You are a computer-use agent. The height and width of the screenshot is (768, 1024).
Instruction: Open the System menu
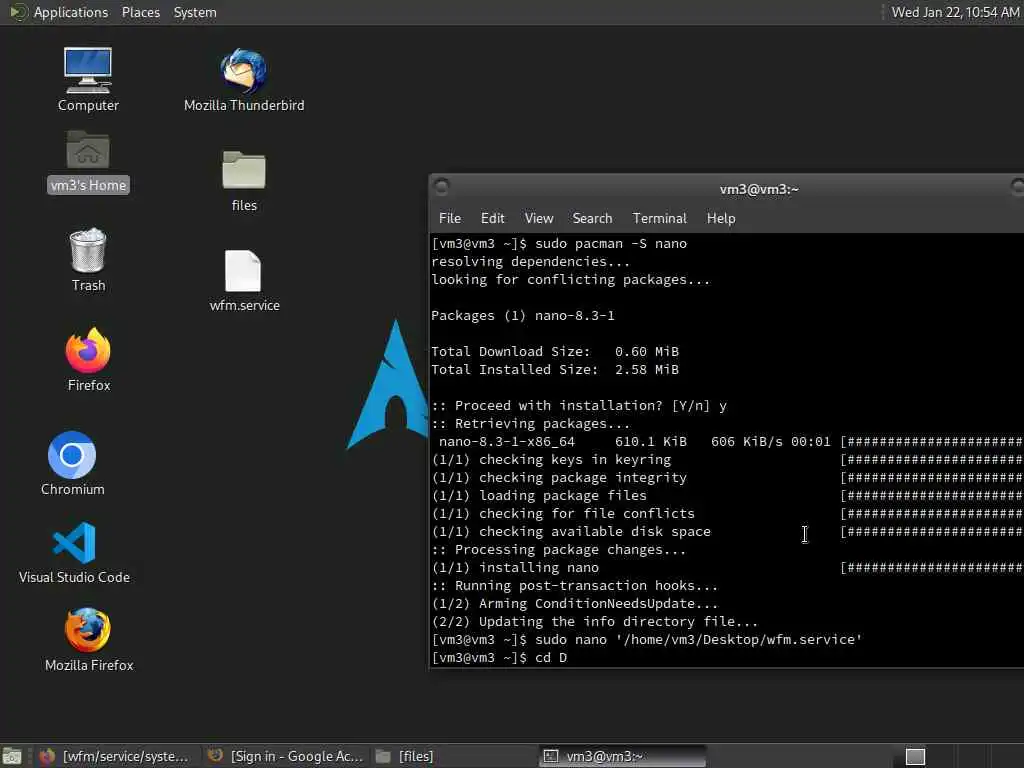point(195,12)
